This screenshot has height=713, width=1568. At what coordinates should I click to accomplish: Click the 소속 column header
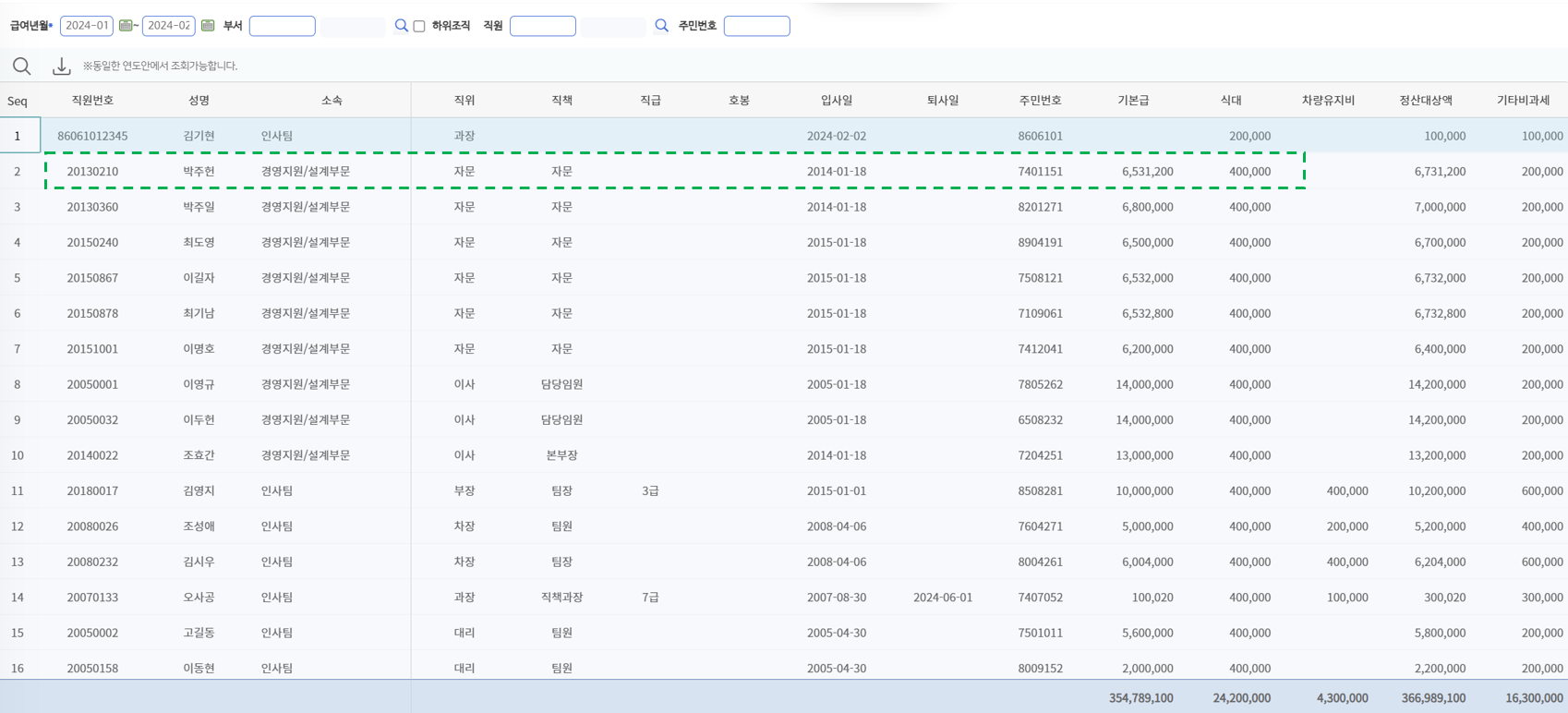click(x=332, y=100)
